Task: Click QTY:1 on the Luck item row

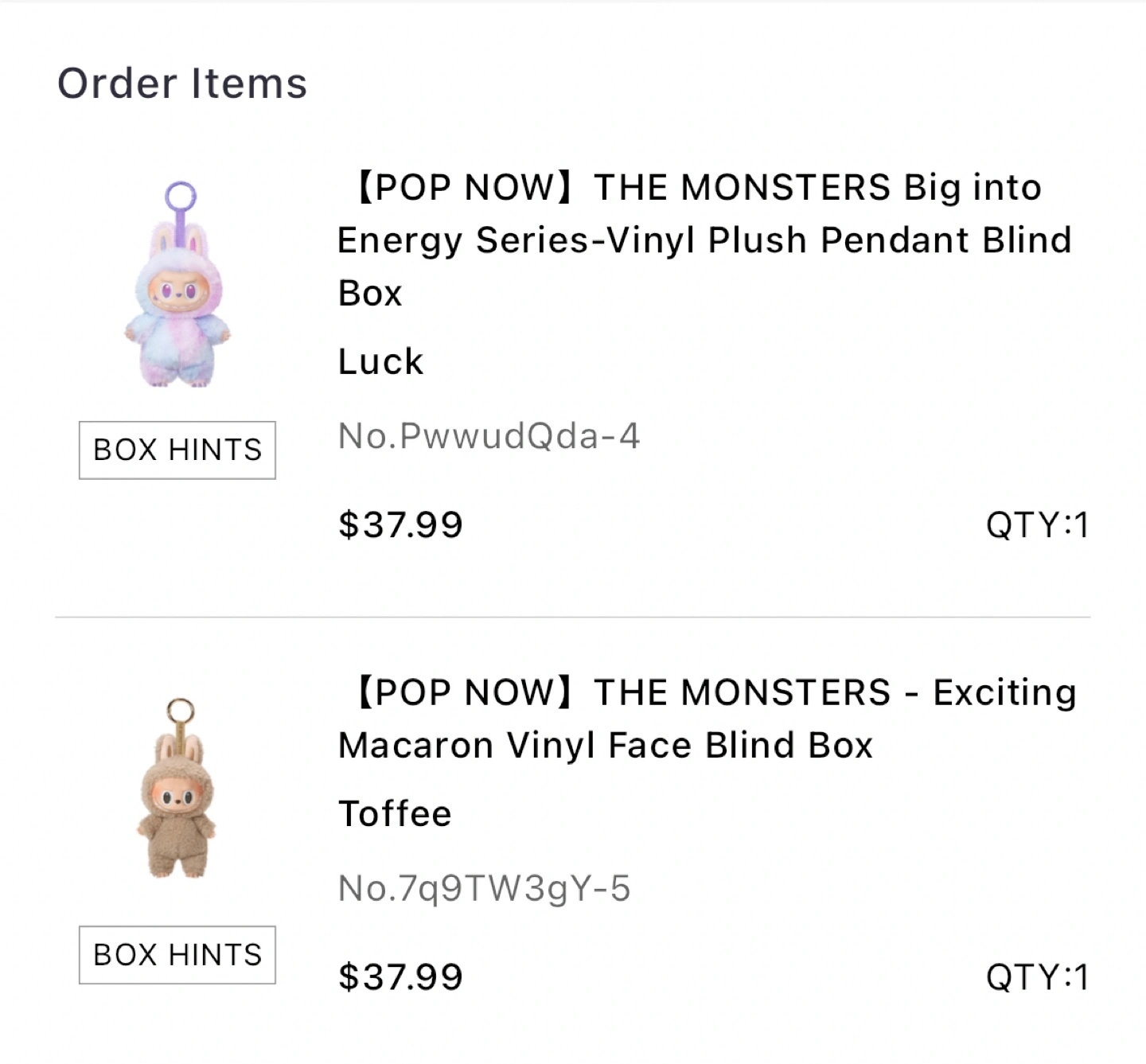Action: (x=1036, y=525)
